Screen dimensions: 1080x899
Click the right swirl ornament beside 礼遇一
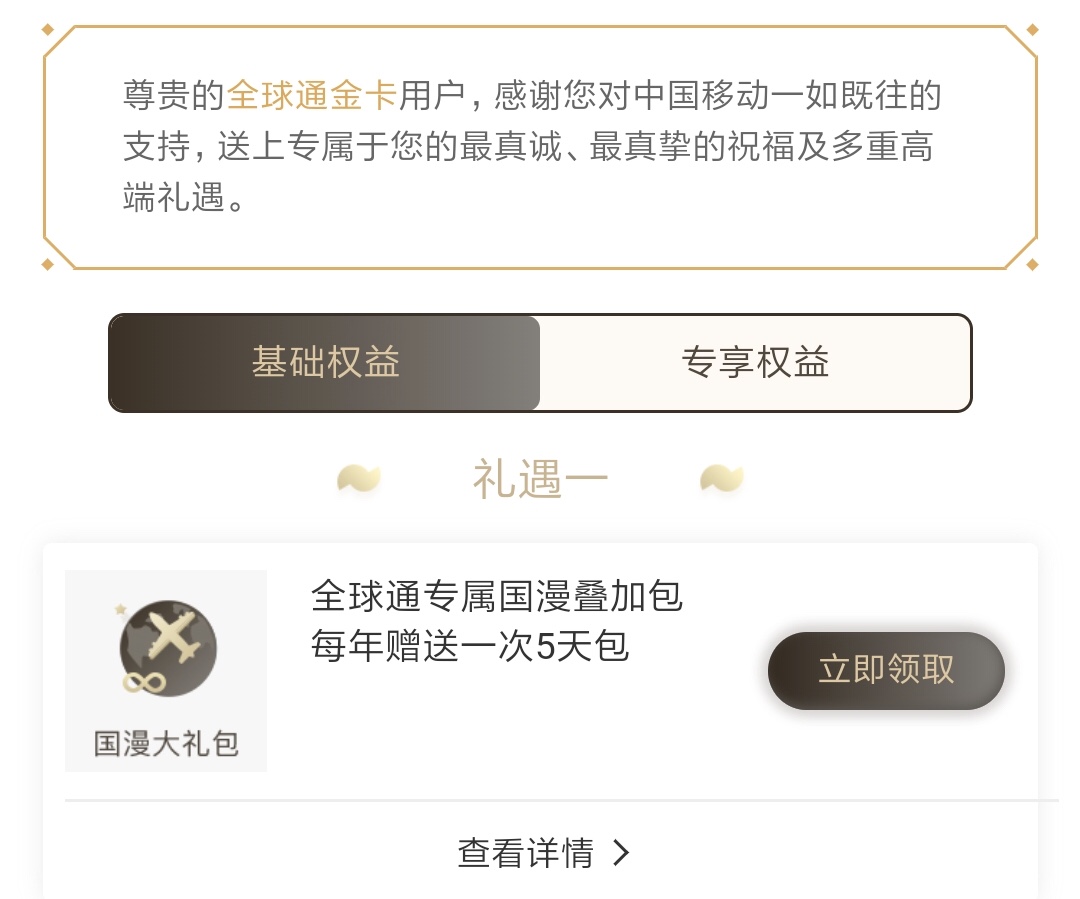coord(722,479)
